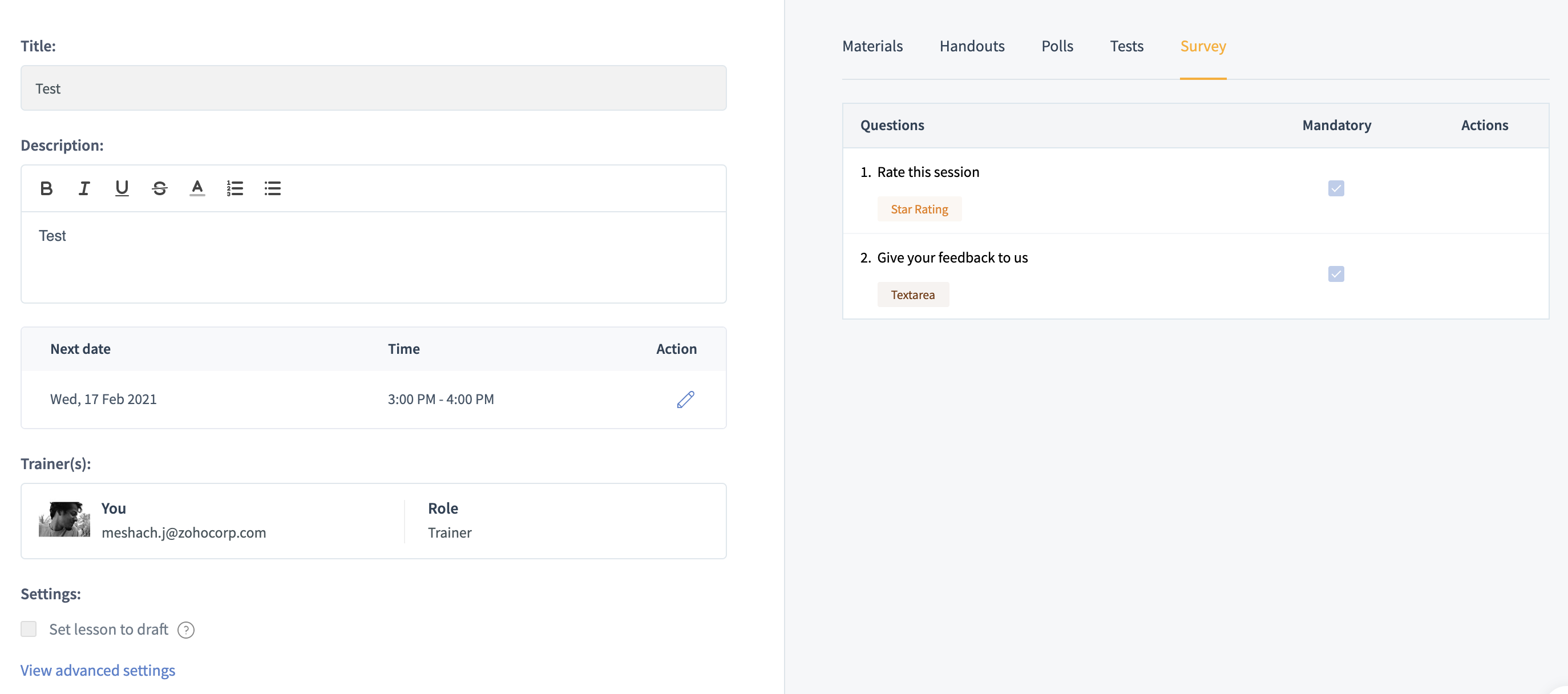Insert a numbered list

235,188
